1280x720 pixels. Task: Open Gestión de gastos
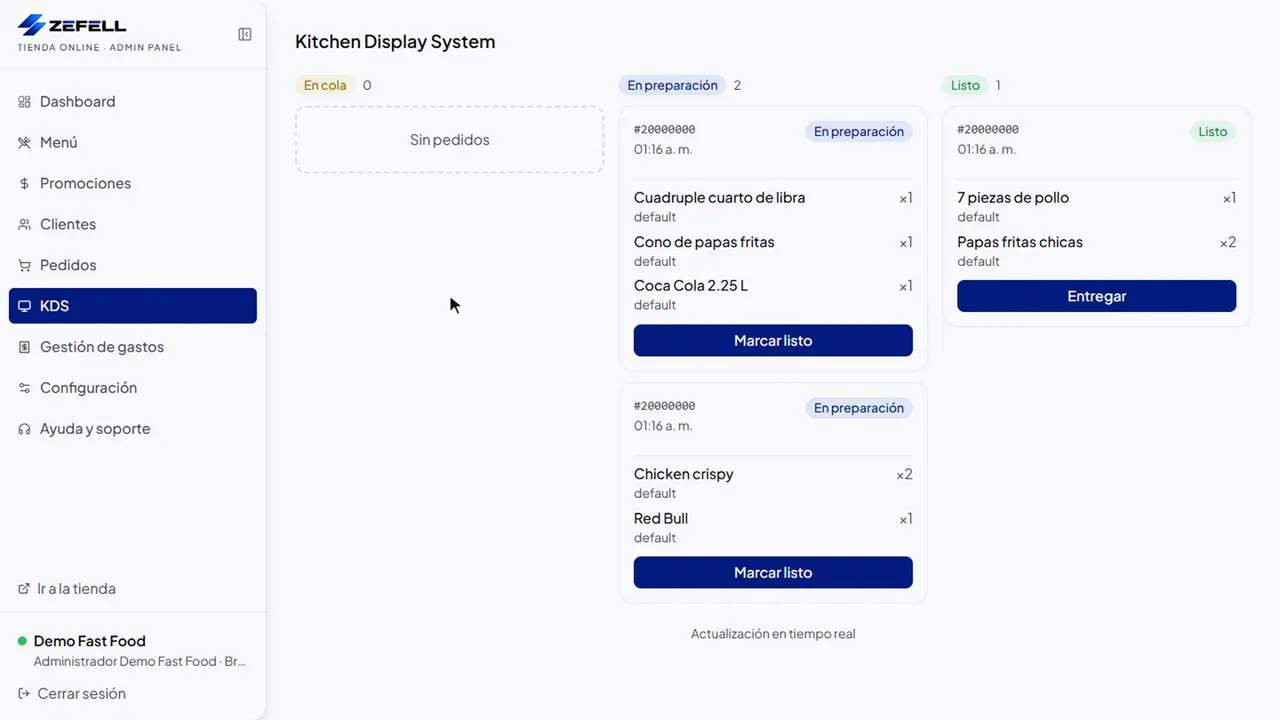click(x=133, y=347)
